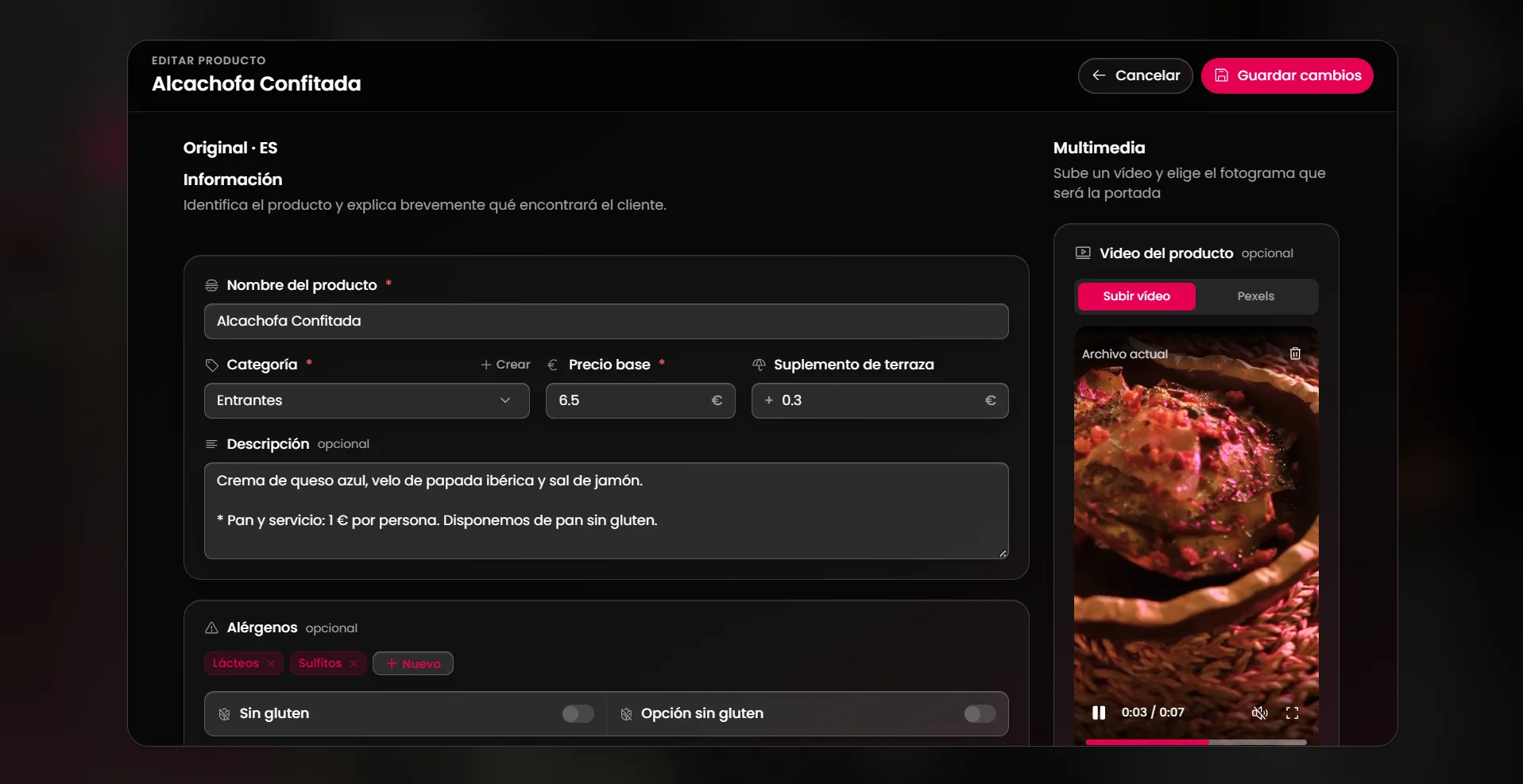
Task: Click the trash icon on current video file
Action: (1295, 353)
